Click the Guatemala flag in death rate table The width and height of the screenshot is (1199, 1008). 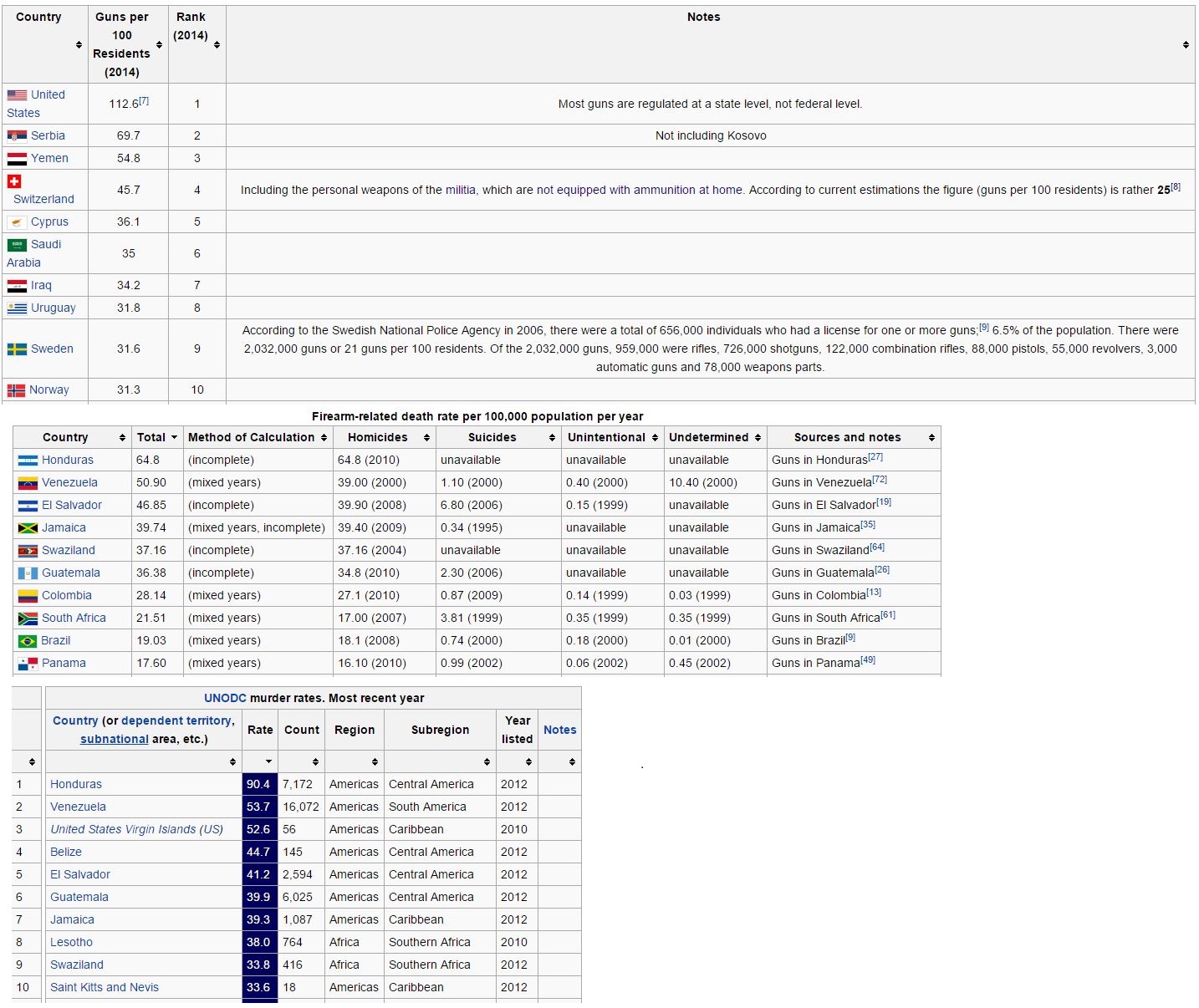tap(28, 573)
